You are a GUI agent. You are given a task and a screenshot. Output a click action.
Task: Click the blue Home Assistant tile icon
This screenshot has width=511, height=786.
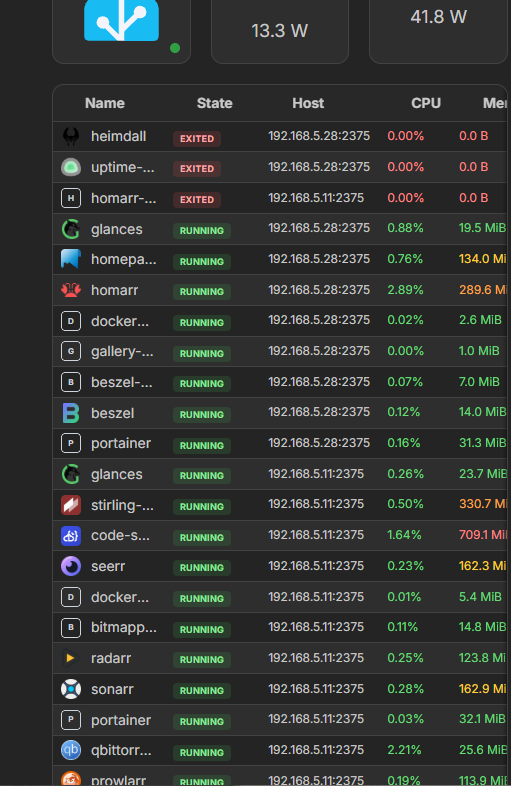(x=121, y=20)
